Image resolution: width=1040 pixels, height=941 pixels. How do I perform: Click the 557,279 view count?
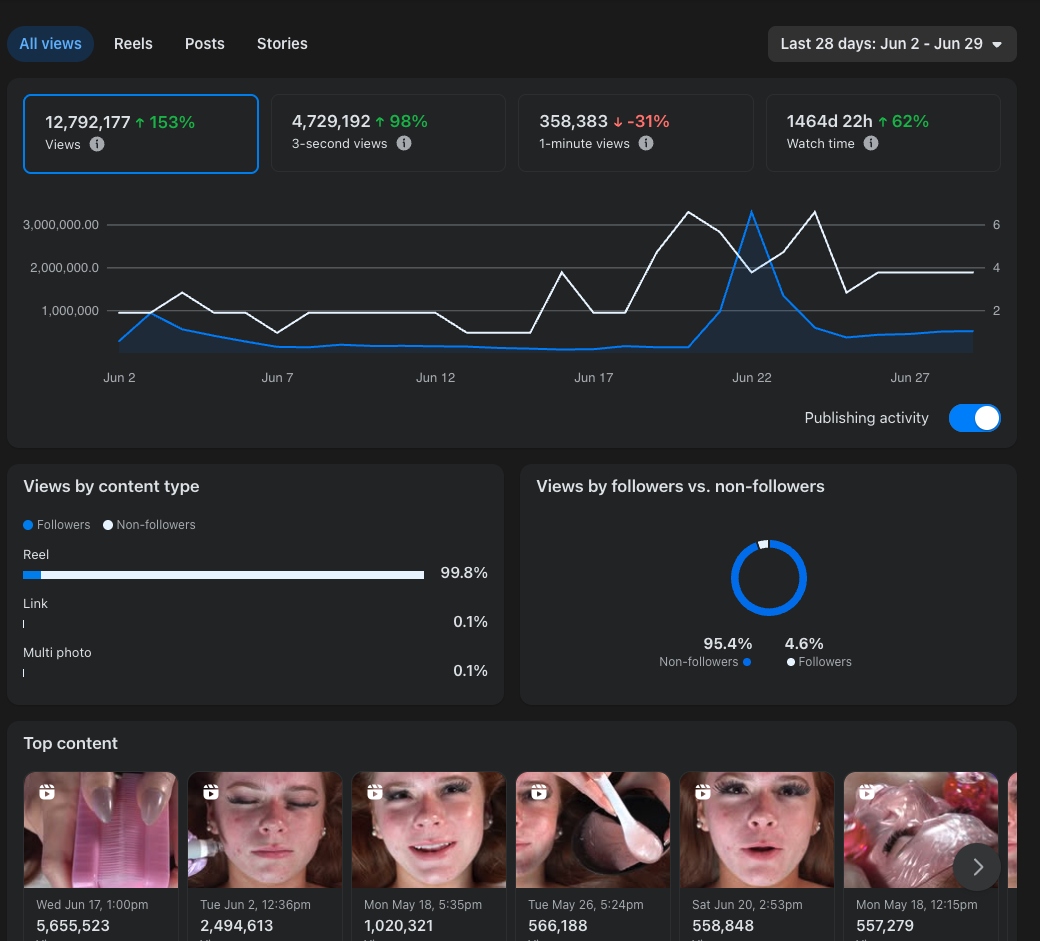[885, 926]
